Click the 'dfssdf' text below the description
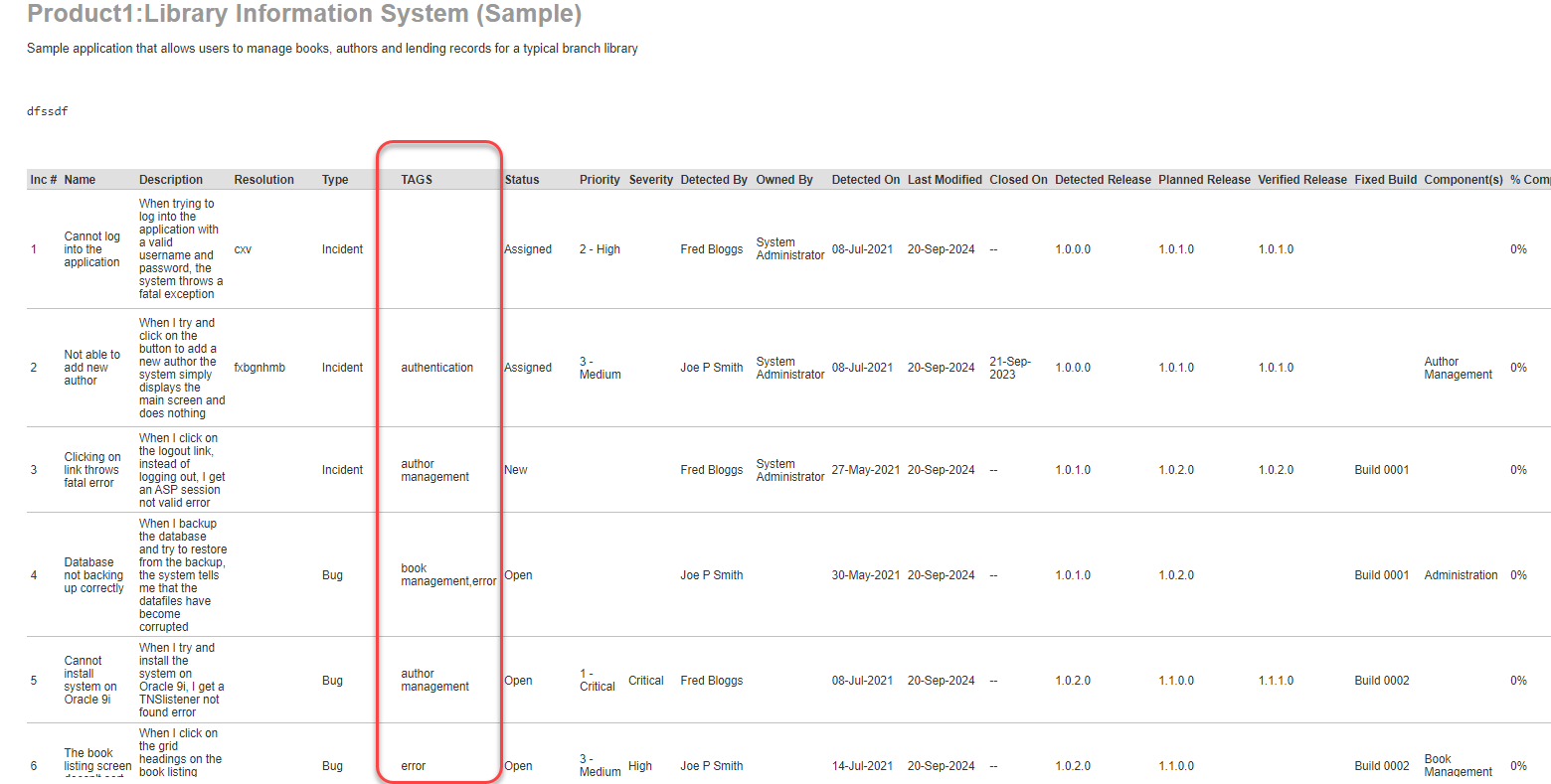Image resolution: width=1551 pixels, height=784 pixels. [48, 111]
